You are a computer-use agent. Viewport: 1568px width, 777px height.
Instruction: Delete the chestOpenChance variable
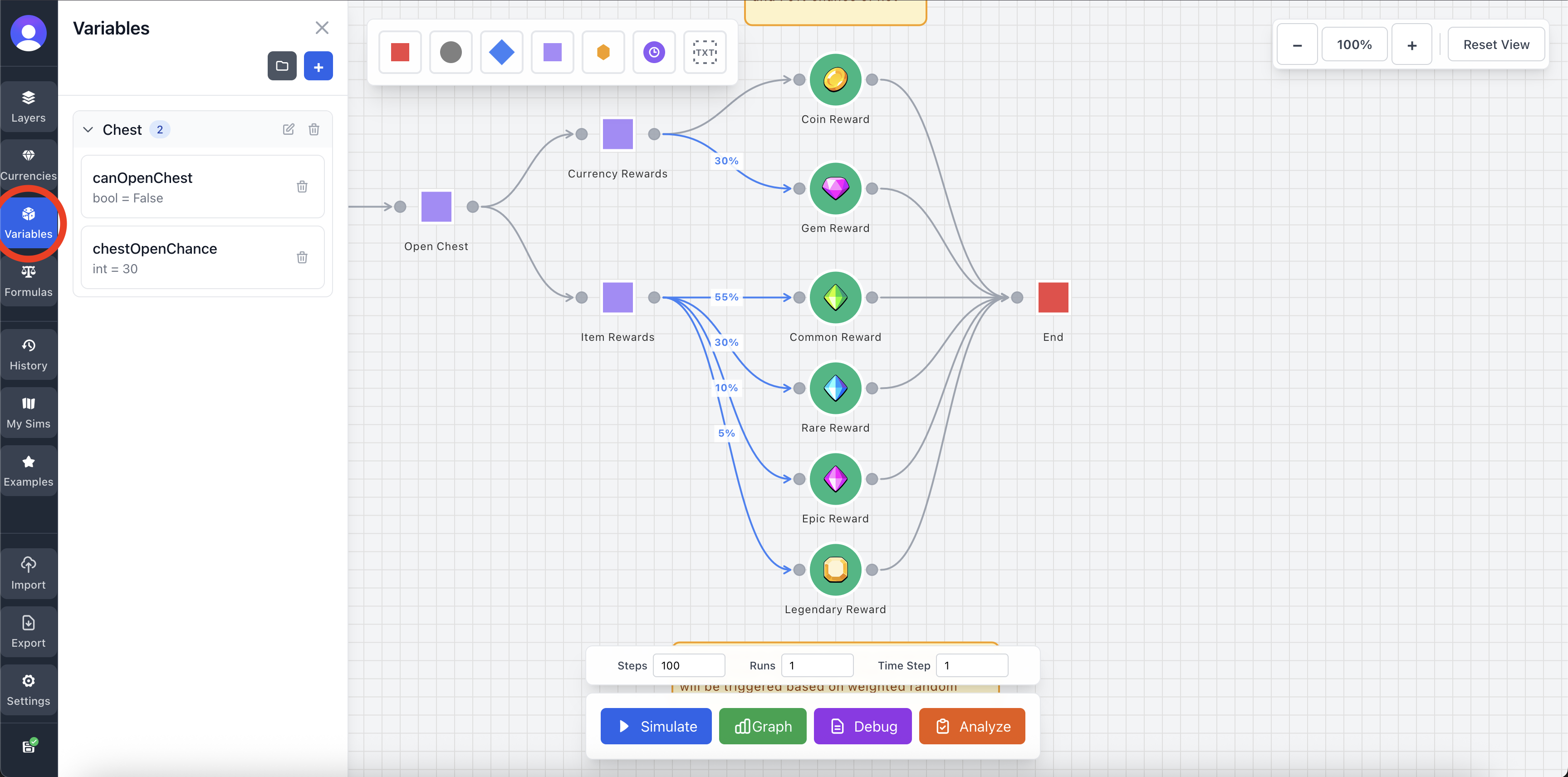pyautogui.click(x=302, y=257)
